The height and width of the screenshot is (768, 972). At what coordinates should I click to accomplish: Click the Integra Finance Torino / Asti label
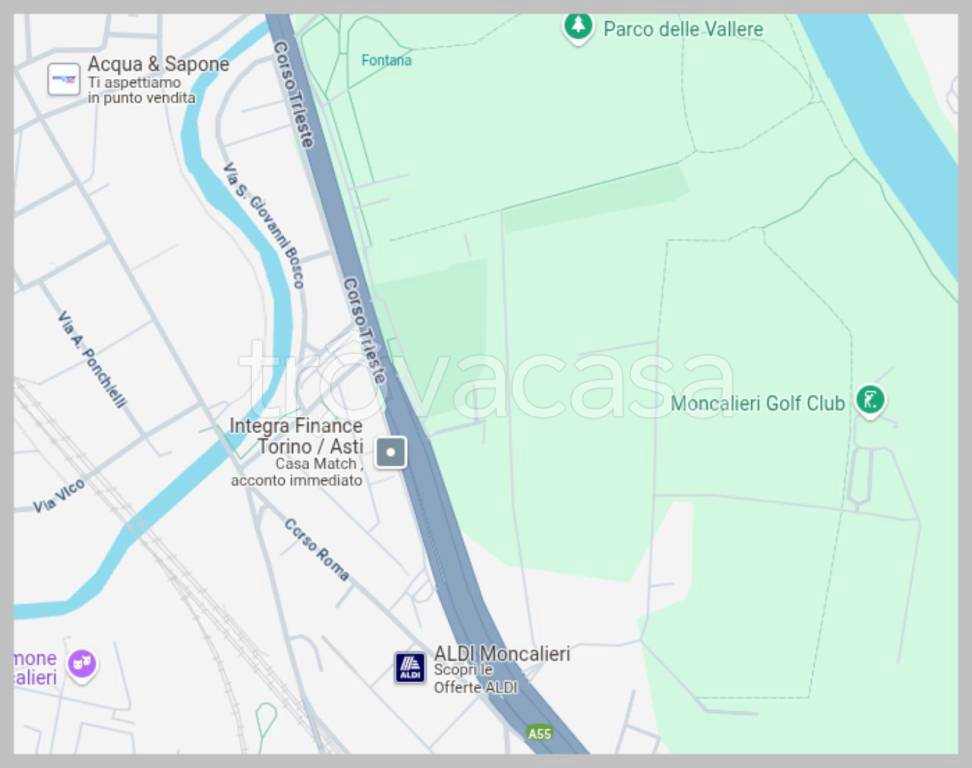296,436
